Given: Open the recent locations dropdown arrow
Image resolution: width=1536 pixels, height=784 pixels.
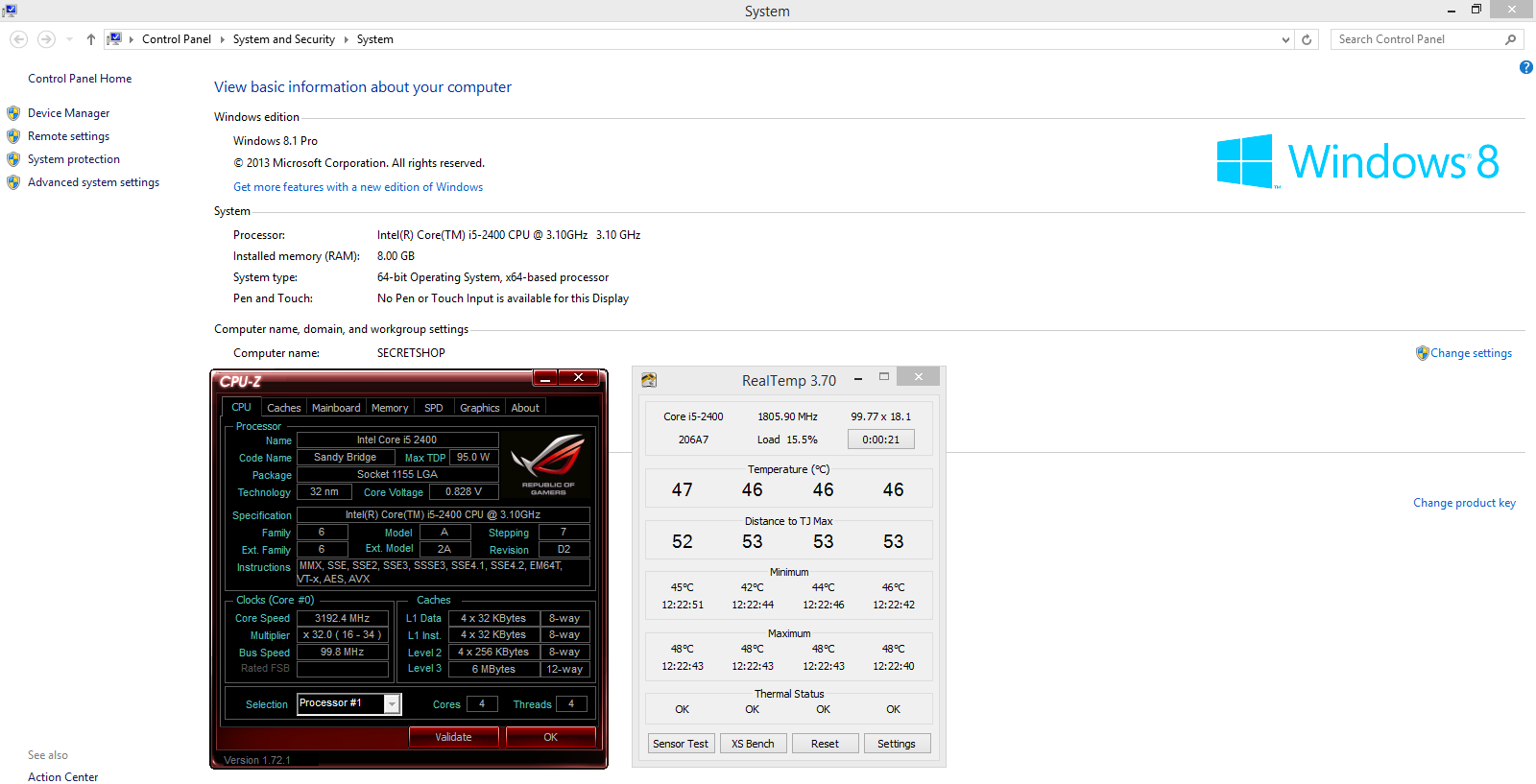Looking at the screenshot, I should (69, 39).
